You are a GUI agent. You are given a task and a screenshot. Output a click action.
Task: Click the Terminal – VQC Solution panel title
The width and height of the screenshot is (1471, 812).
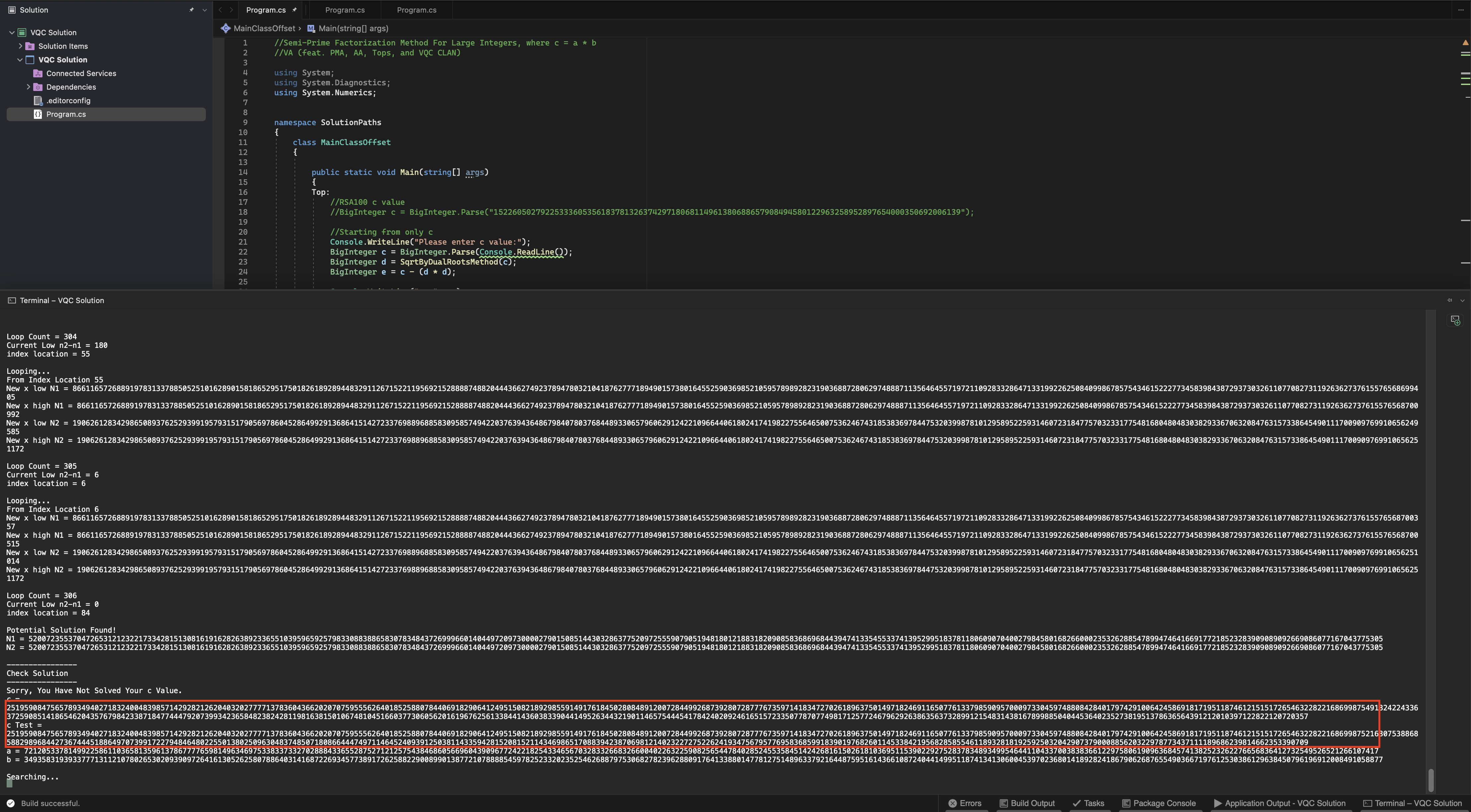(x=62, y=300)
